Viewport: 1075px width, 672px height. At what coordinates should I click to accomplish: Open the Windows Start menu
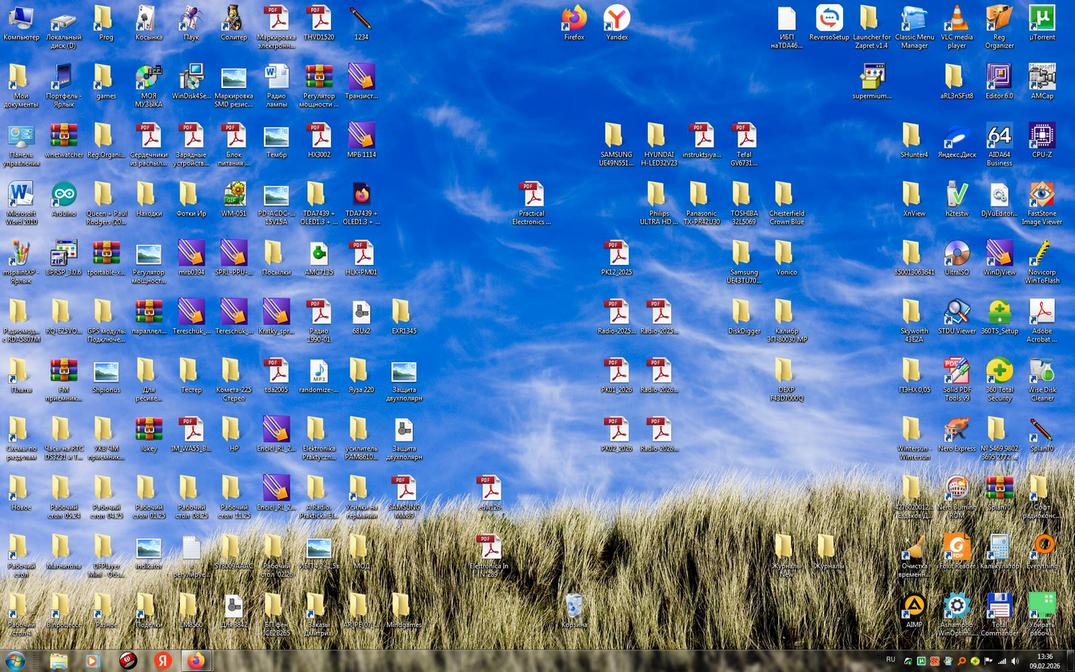click(16, 661)
